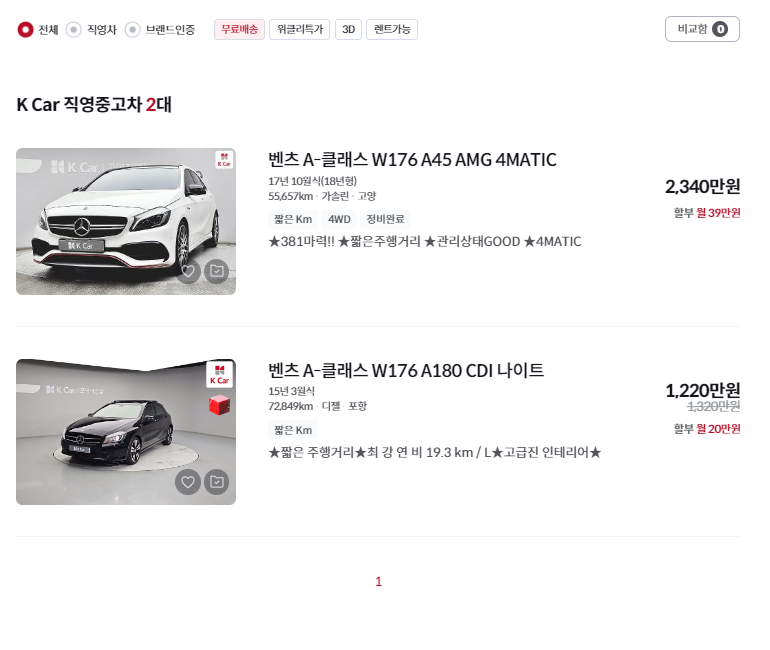
Task: Click the 15년 3월식 text
Action: [291, 391]
